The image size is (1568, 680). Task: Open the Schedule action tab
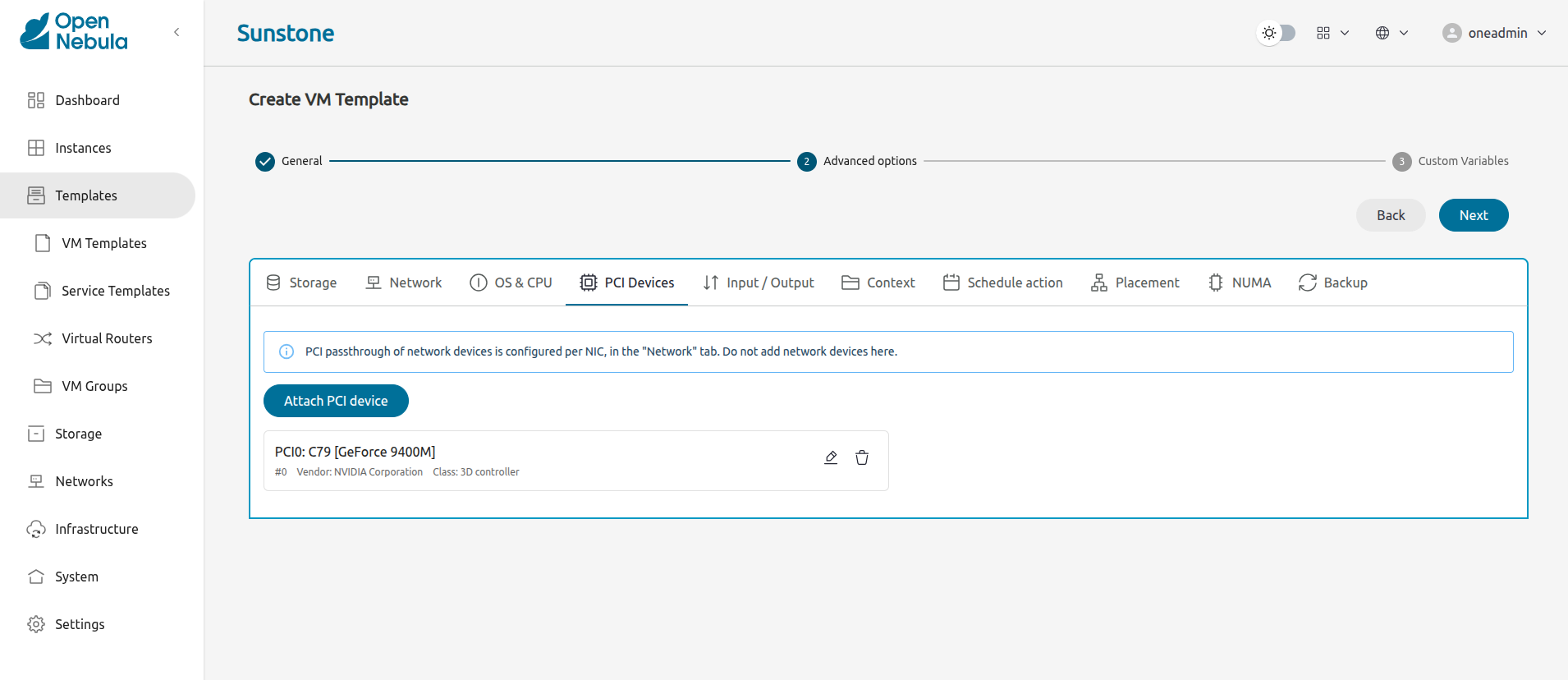point(1002,283)
